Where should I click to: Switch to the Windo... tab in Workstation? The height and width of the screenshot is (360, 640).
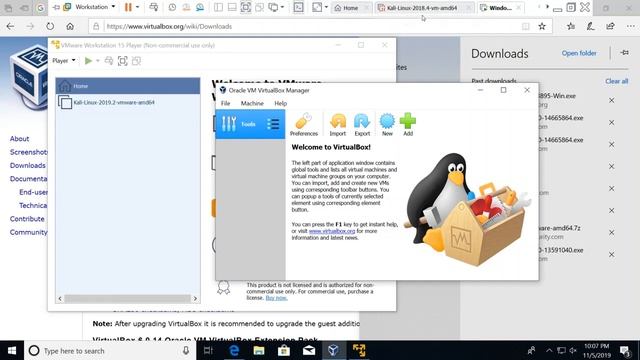tap(500, 8)
